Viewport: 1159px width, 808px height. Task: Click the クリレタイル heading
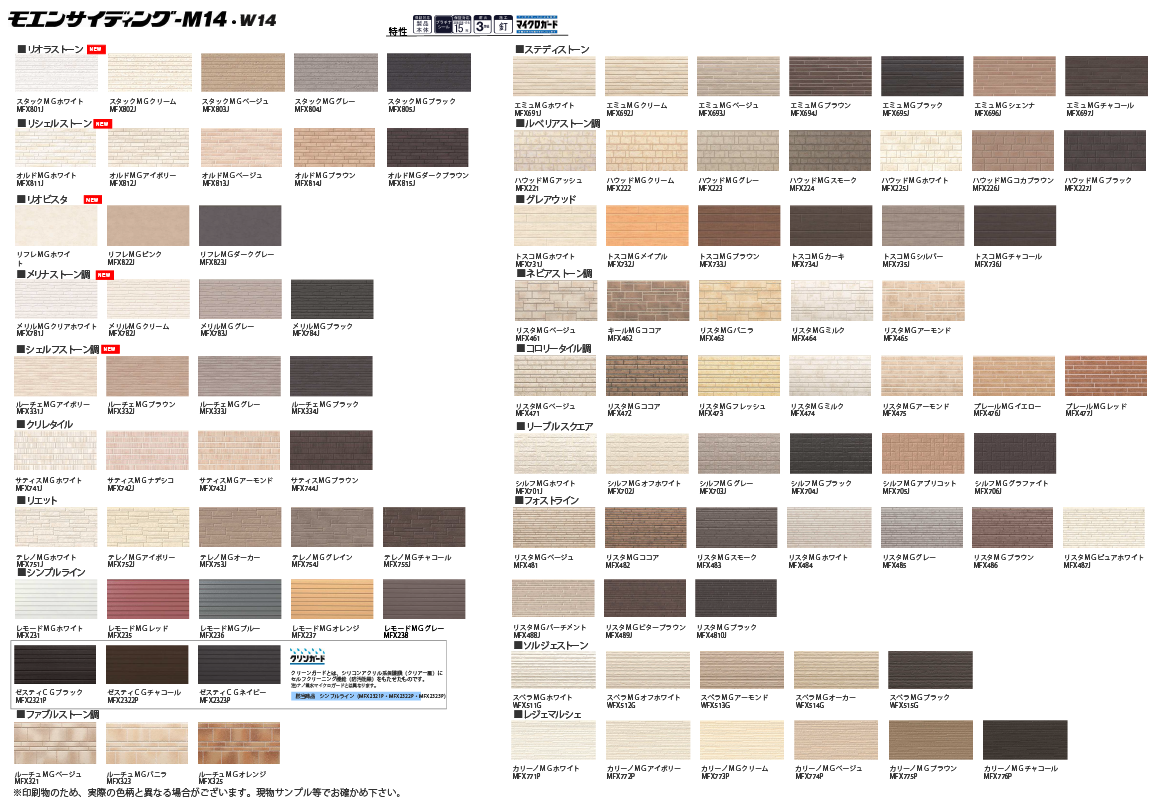45,424
